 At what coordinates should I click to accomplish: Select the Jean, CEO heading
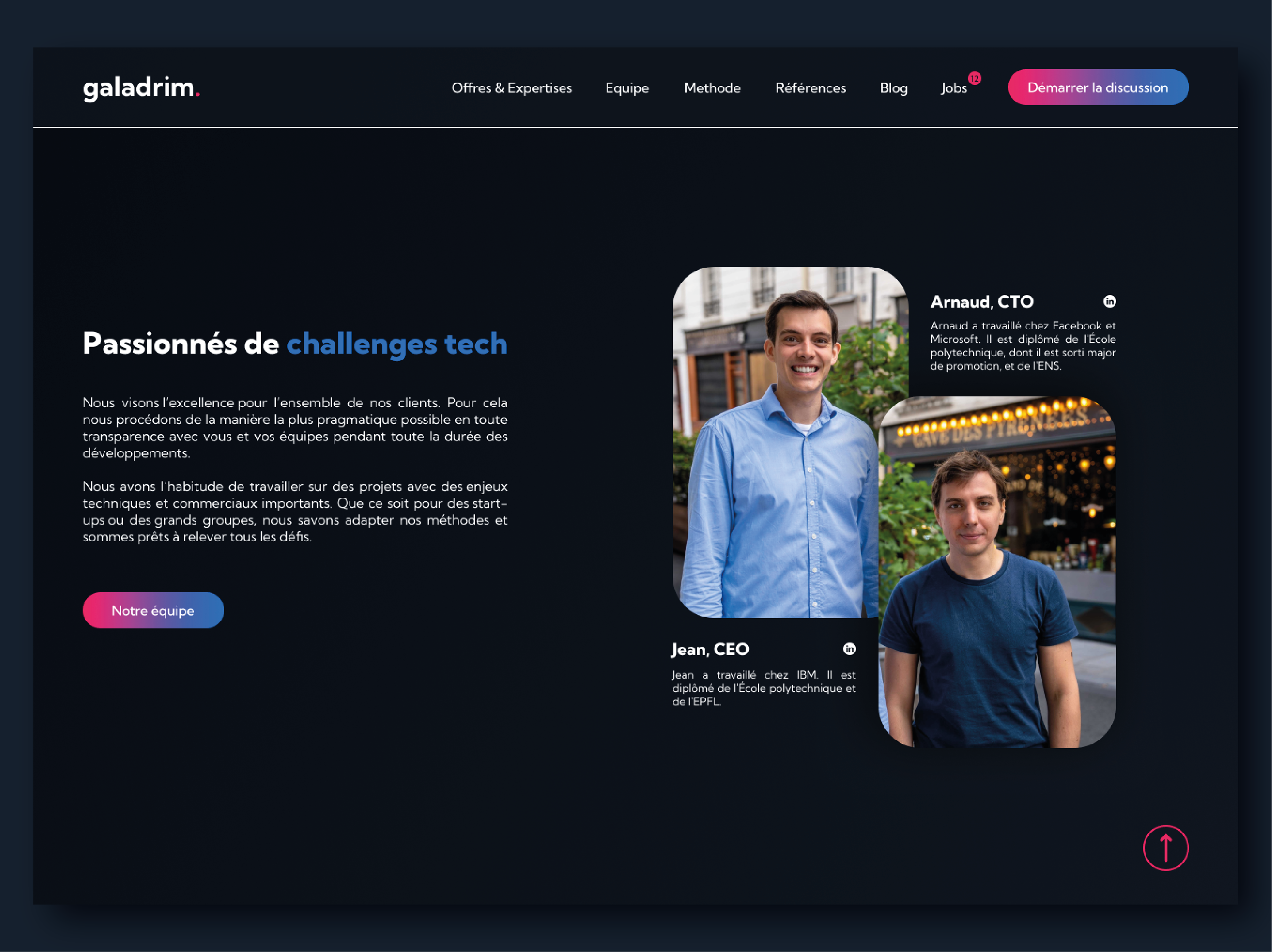point(710,650)
